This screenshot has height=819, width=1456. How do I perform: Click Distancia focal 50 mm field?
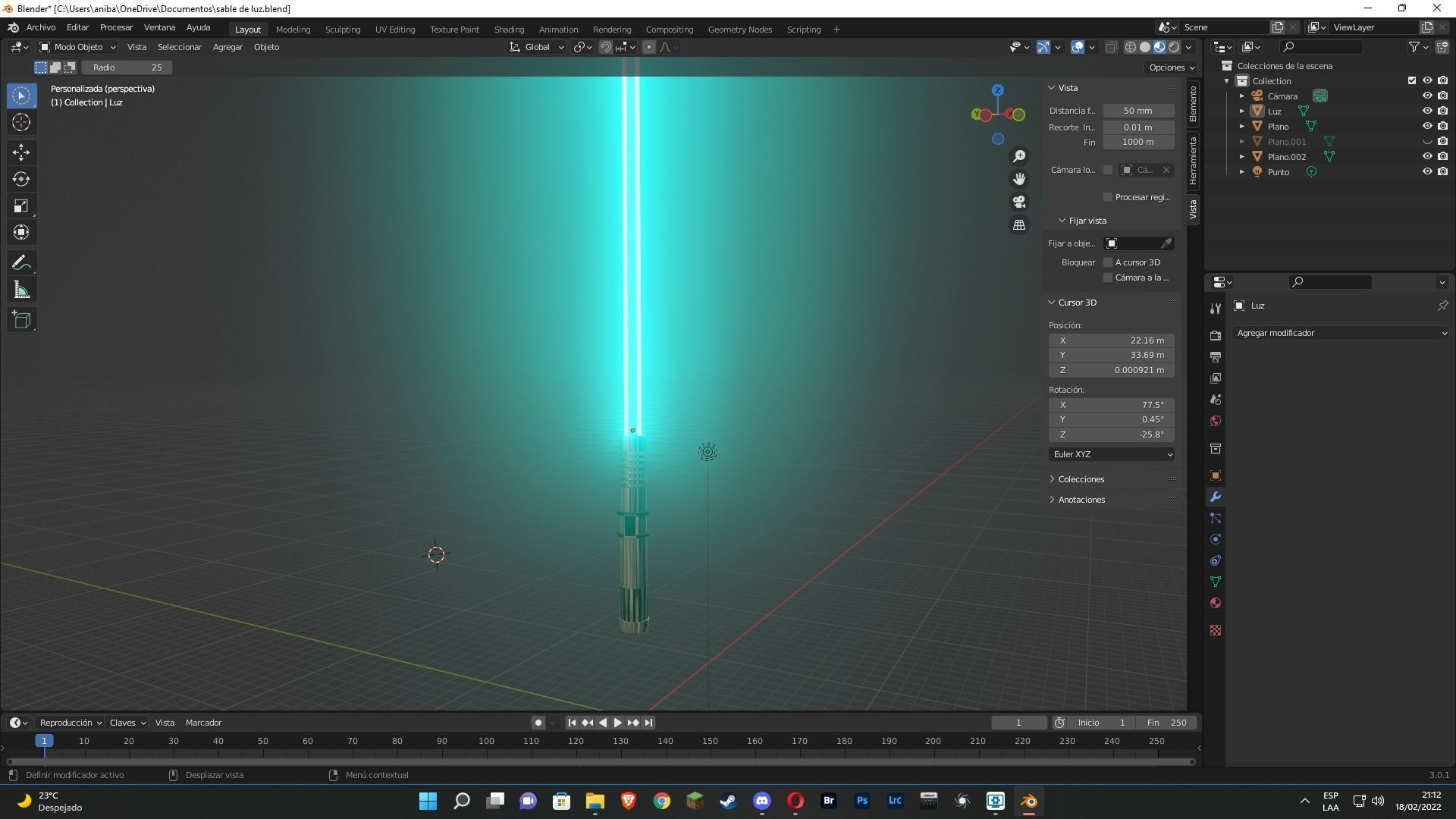pos(1138,111)
